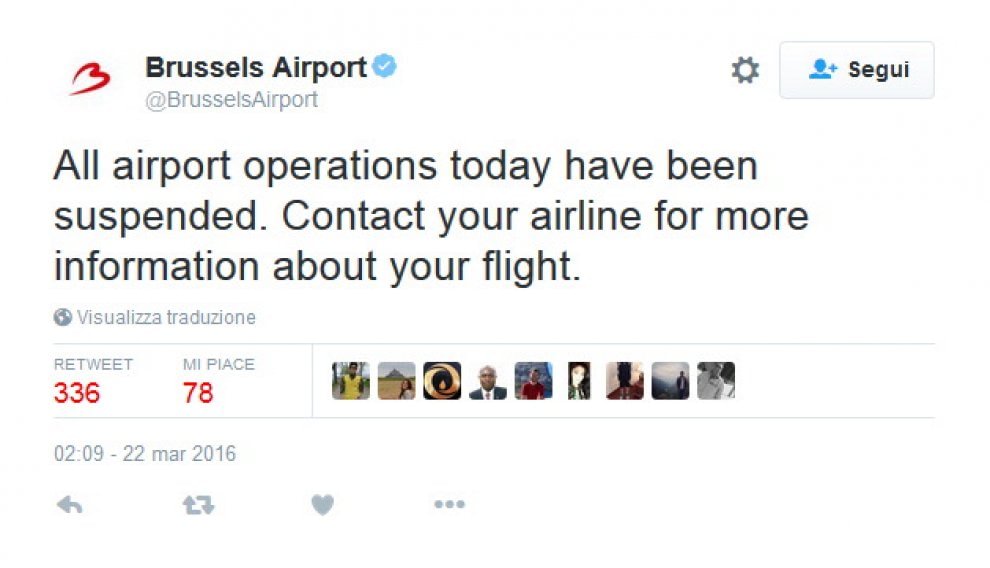Click the Brussels Airport logo avatar
The height and width of the screenshot is (568, 990).
(90, 79)
